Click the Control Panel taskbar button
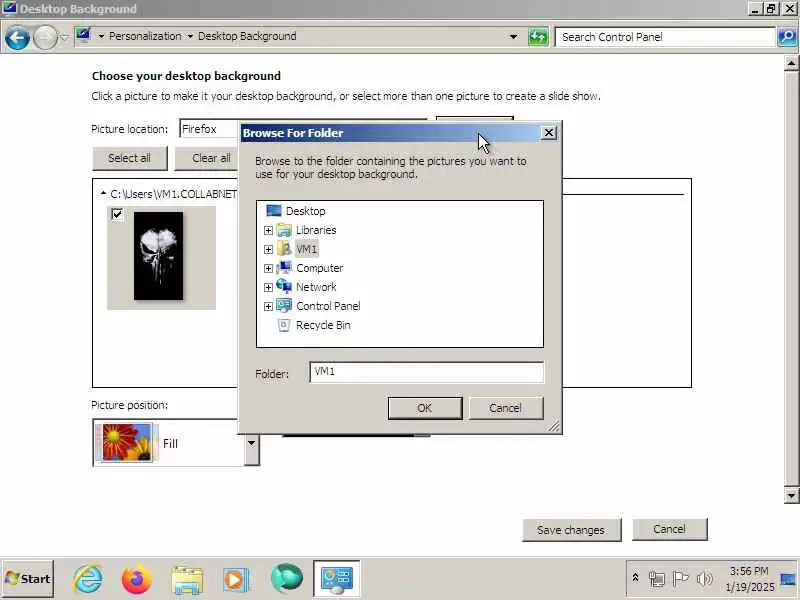This screenshot has height=600, width=800. (x=337, y=579)
